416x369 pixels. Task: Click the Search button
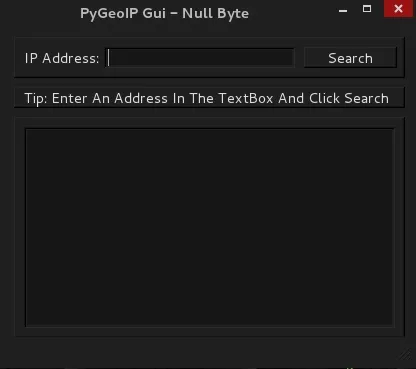pyautogui.click(x=350, y=58)
